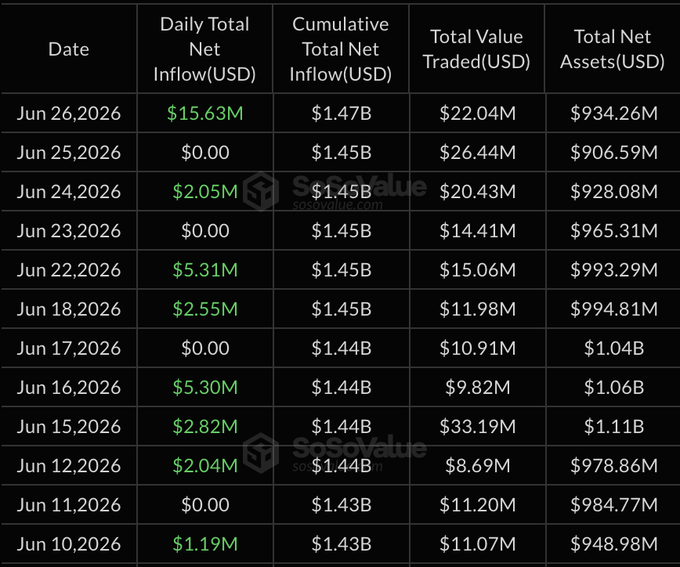Click $1.44B cumulative inflow in Jun 16,2026 row
The width and height of the screenshot is (680, 567).
pyautogui.click(x=341, y=387)
